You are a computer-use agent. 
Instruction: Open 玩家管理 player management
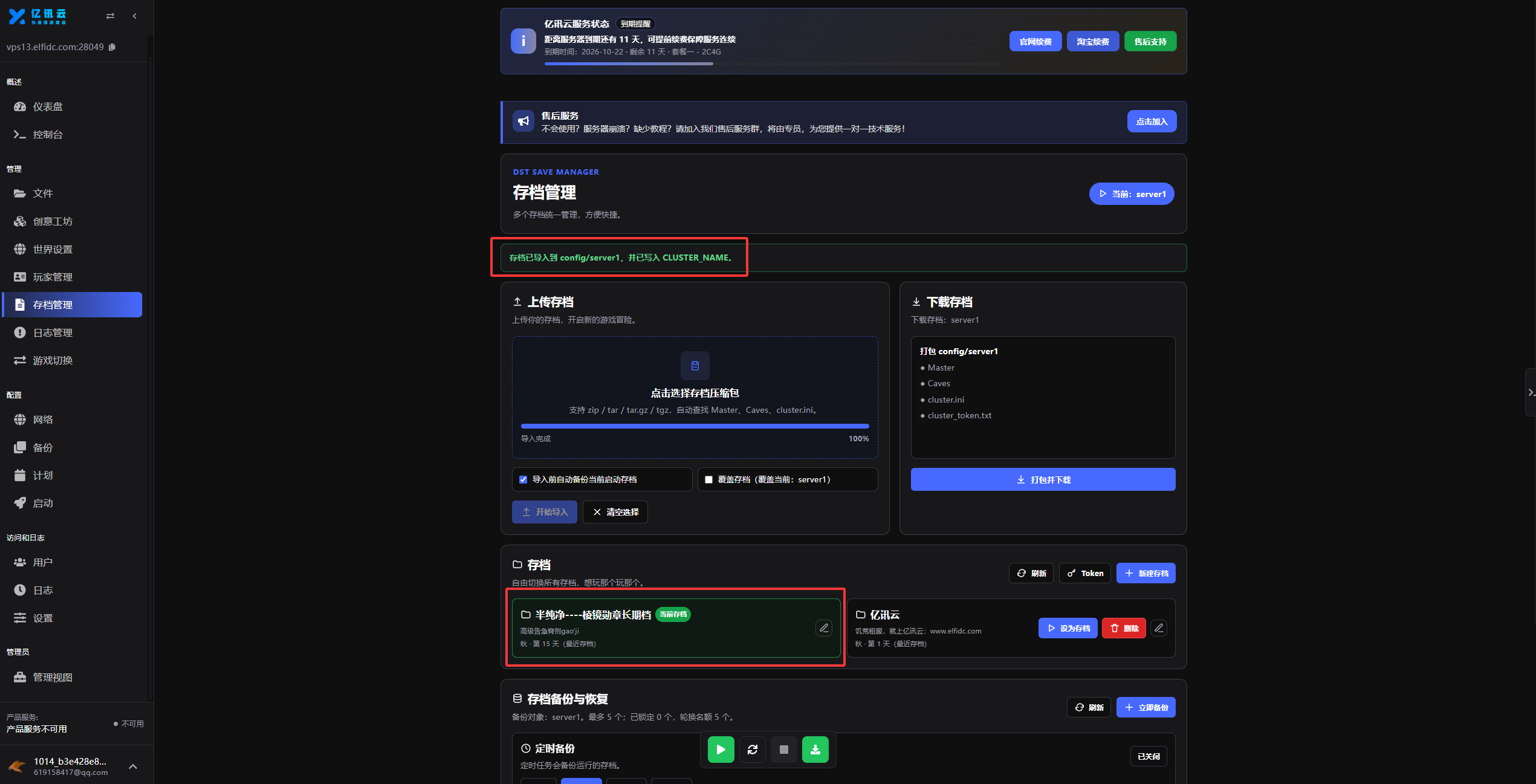coord(73,277)
